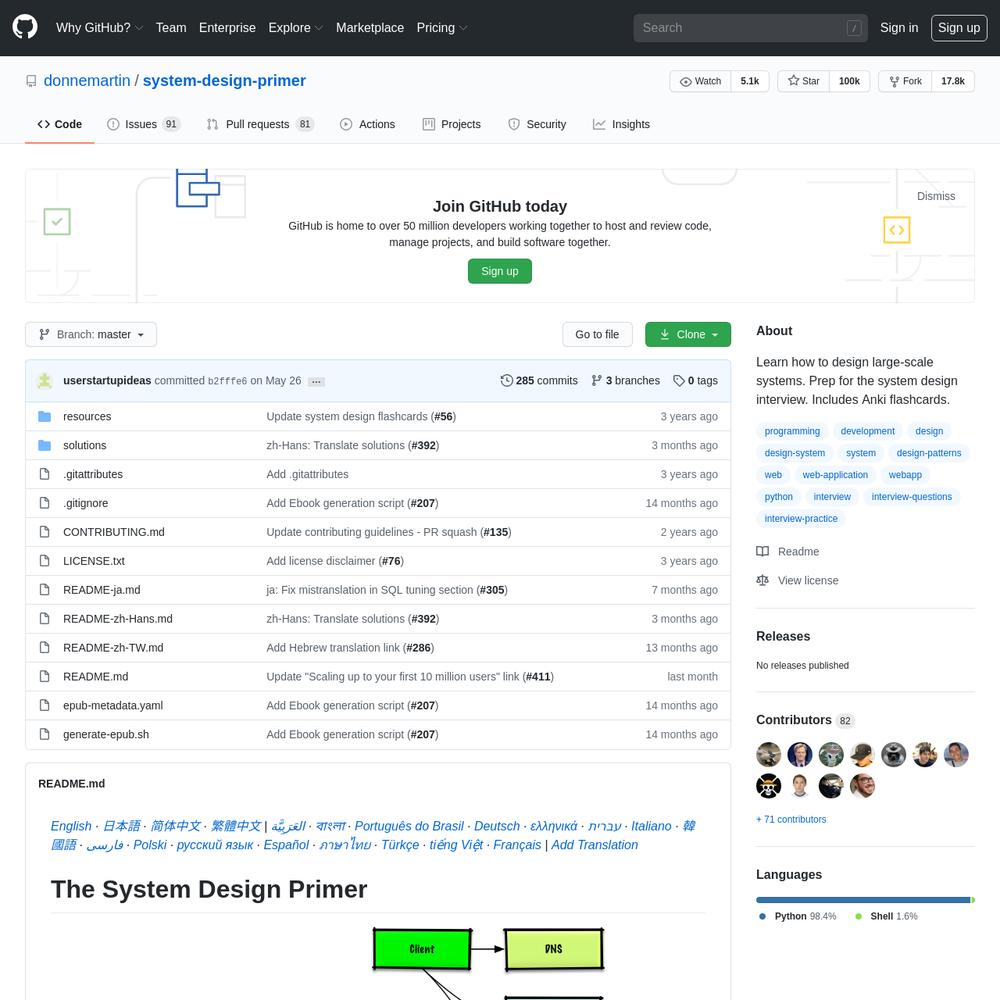Click the branches fork icon near 3 branches
The width and height of the screenshot is (1000, 1000).
point(596,381)
